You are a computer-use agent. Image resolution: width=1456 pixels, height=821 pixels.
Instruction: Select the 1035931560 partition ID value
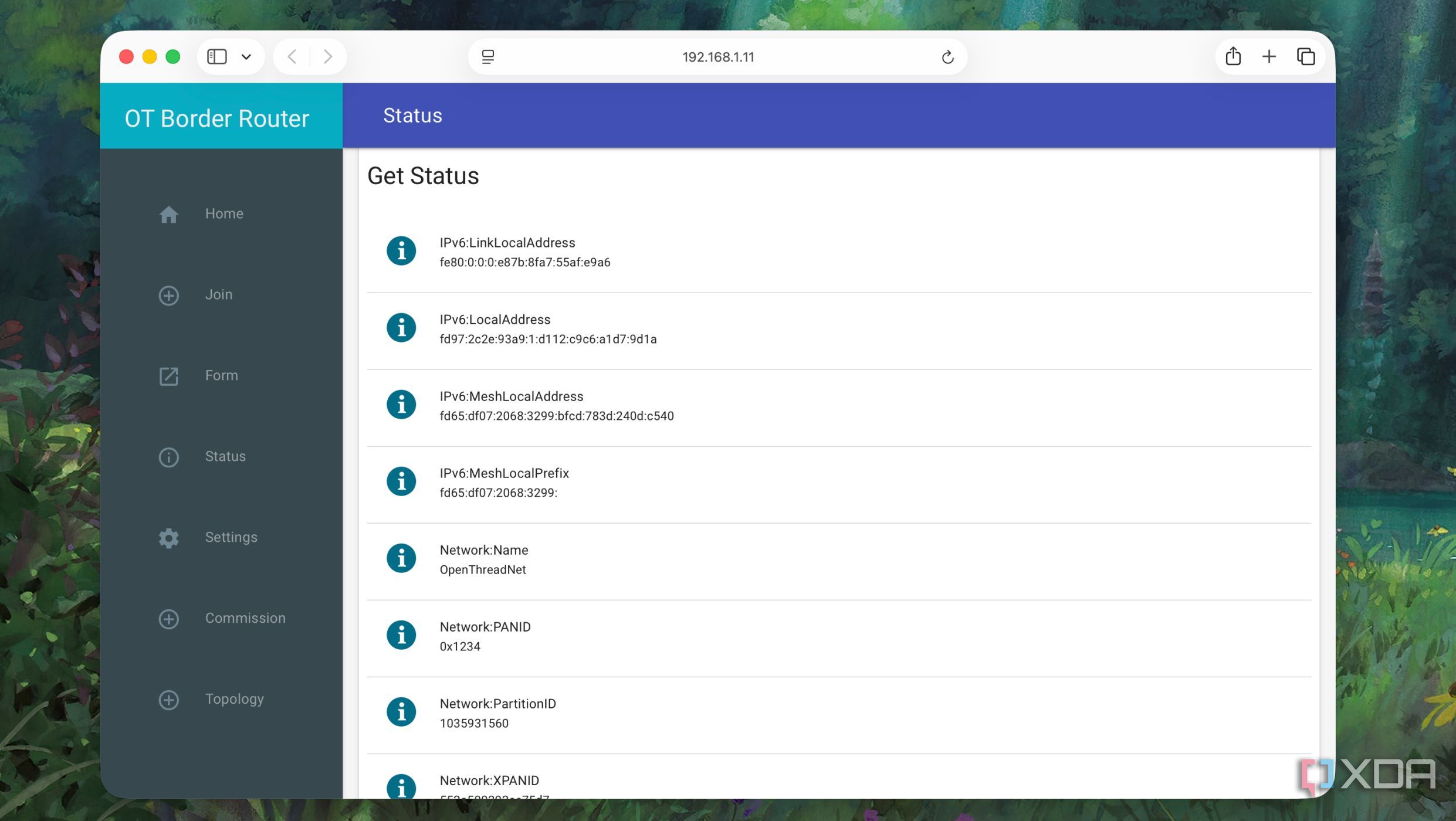[x=474, y=723]
